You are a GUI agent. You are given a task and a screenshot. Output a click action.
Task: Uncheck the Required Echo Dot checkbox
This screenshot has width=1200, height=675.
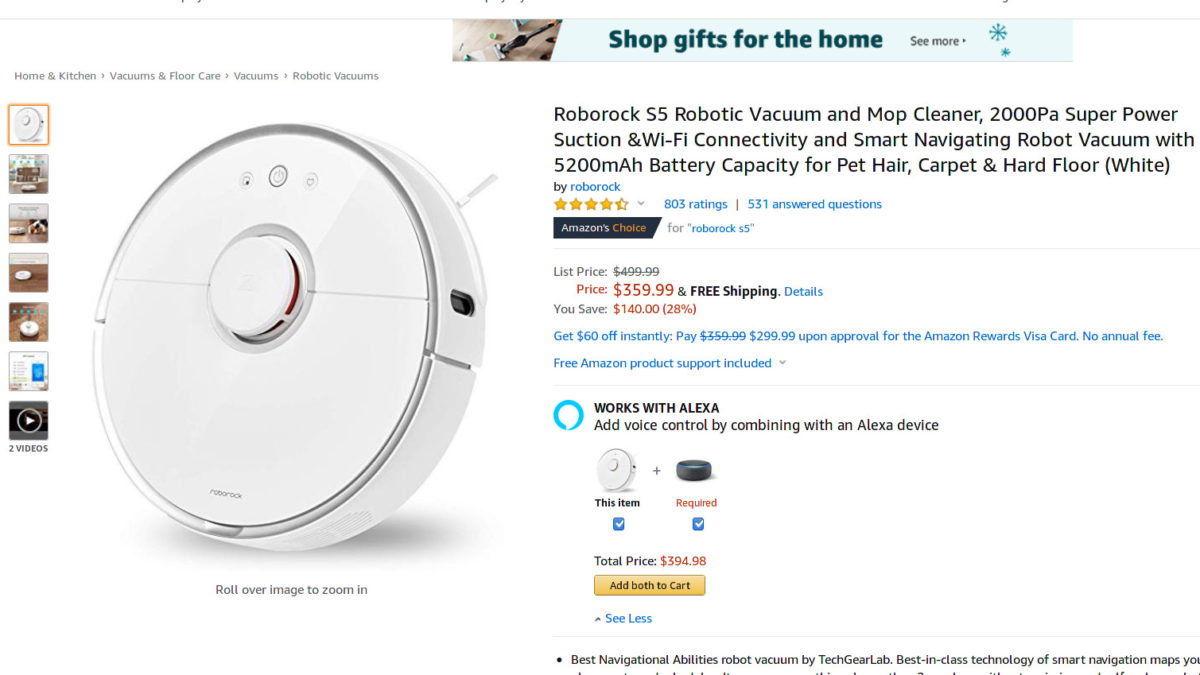(x=698, y=524)
